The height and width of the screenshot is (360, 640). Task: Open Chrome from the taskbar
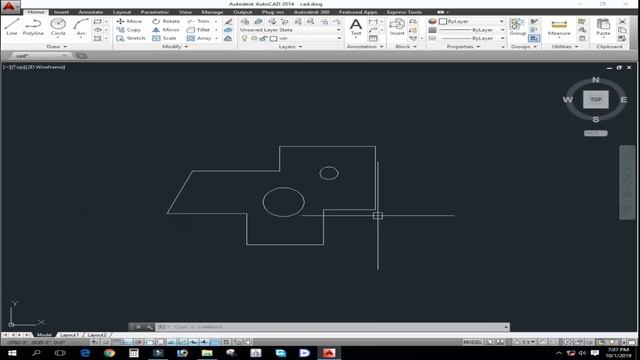109,353
